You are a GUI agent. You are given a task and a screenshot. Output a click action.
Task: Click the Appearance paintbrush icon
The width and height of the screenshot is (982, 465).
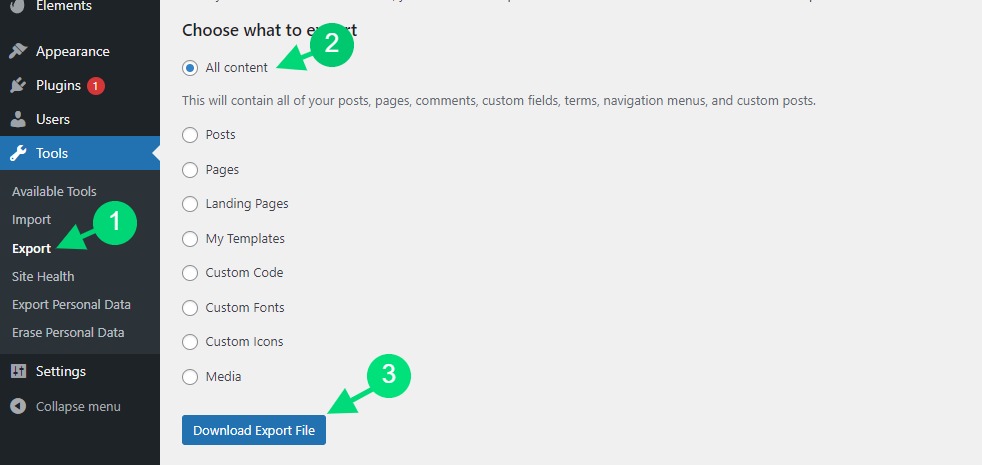point(18,51)
